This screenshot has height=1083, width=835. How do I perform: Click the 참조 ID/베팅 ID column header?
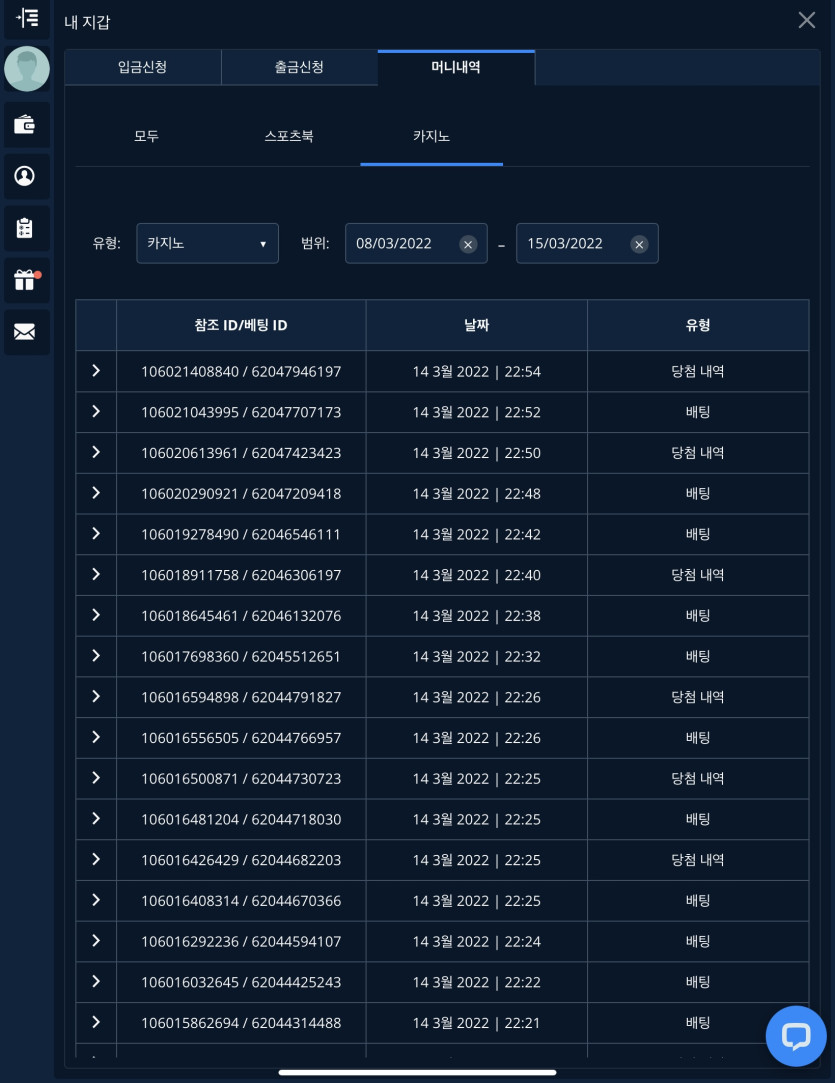[241, 325]
